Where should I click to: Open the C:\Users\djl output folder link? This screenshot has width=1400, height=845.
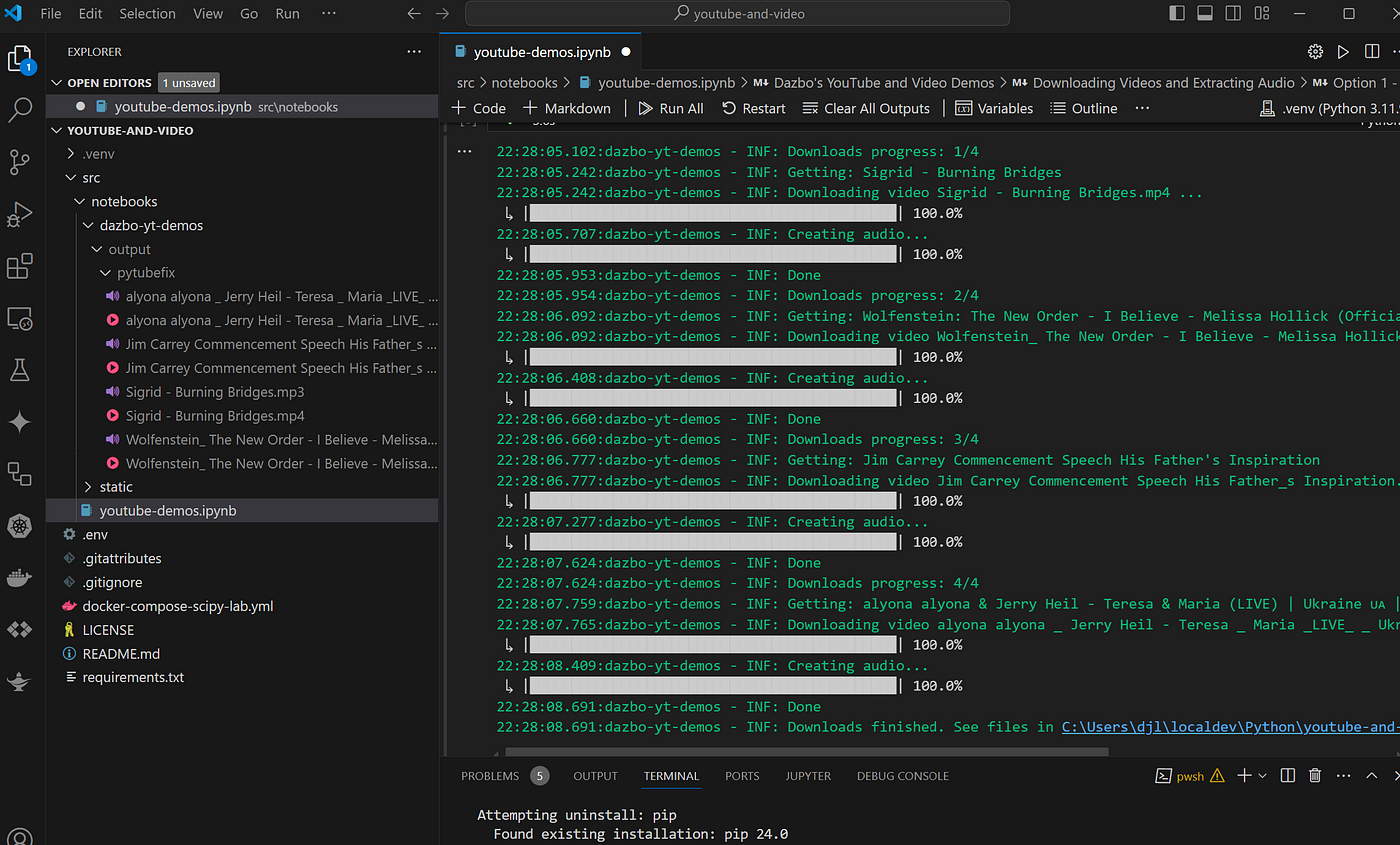[x=1230, y=727]
